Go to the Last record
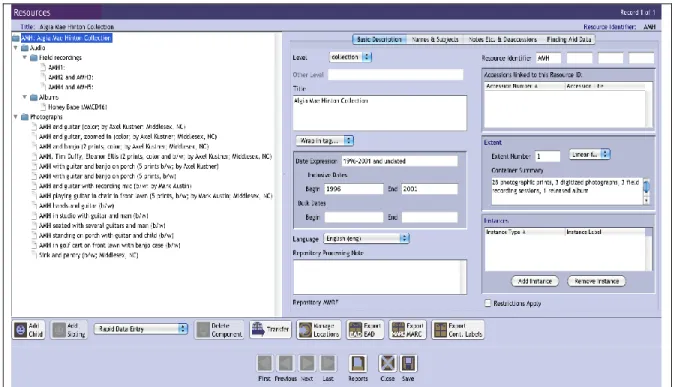 [x=328, y=363]
